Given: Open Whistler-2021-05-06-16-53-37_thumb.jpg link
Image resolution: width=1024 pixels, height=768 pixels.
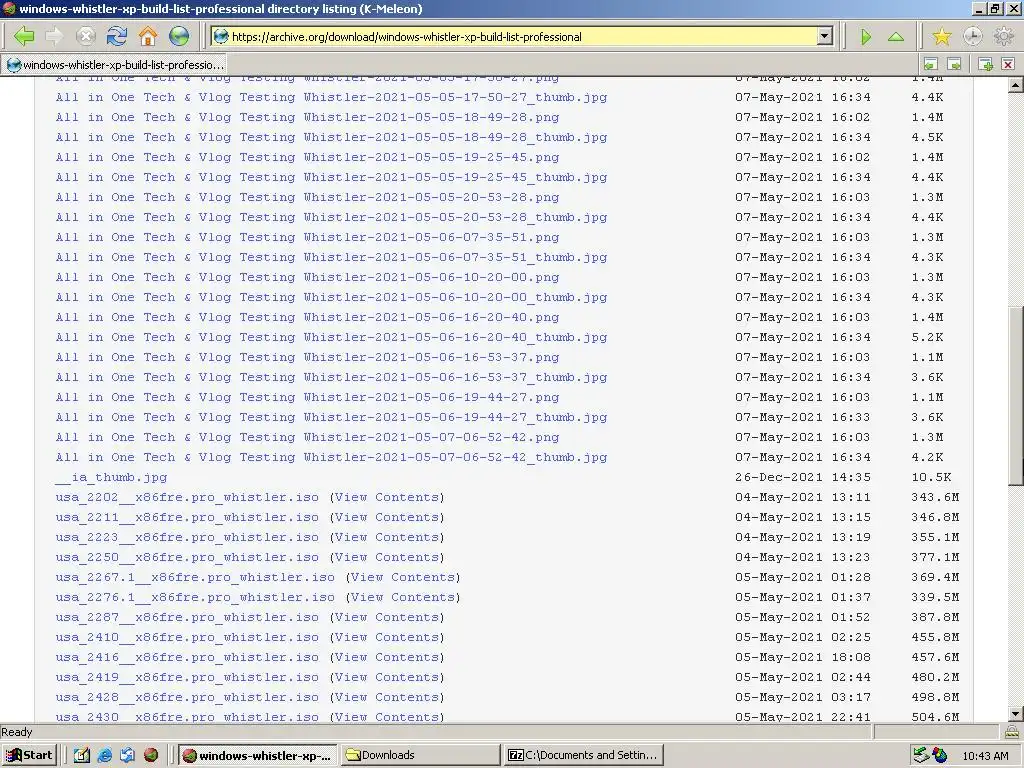Looking at the screenshot, I should 331,377.
